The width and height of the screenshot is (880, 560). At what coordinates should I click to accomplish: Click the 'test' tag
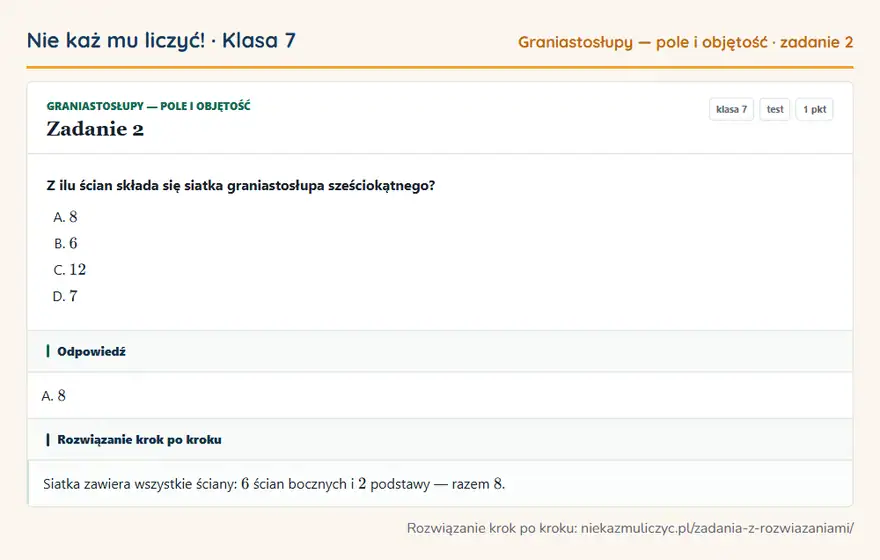774,109
